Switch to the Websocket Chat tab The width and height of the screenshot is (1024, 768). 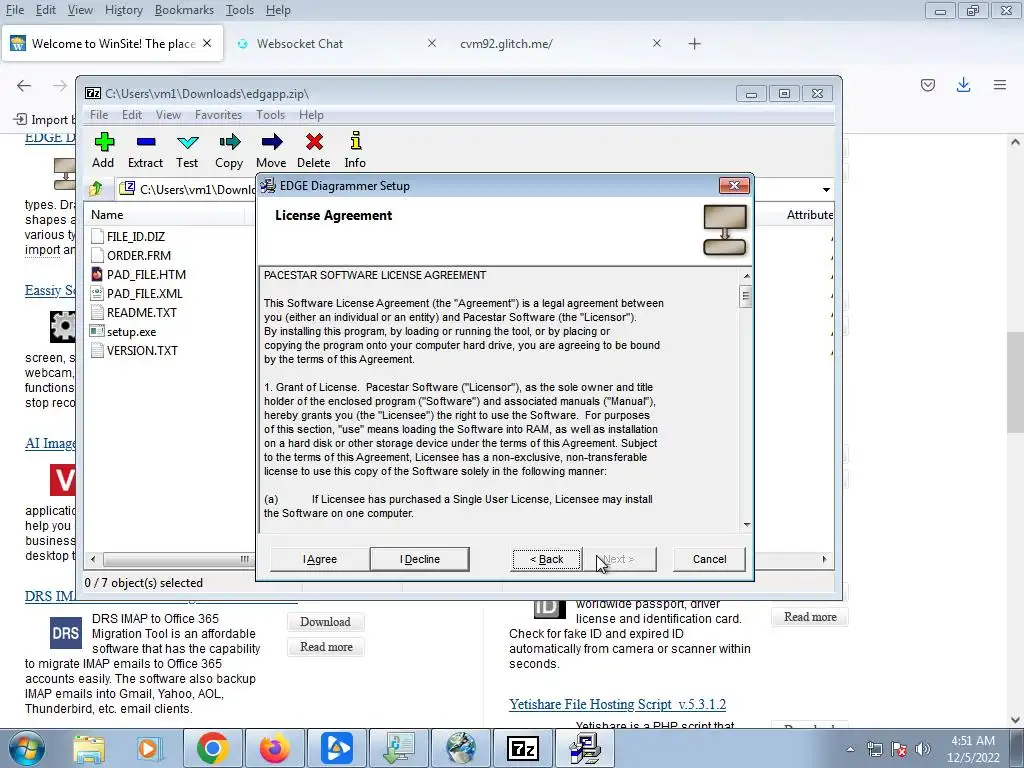[x=300, y=44]
